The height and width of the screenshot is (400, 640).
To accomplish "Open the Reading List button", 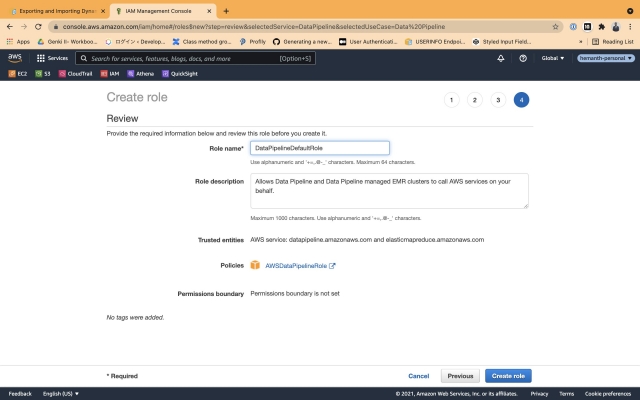I will [612, 42].
